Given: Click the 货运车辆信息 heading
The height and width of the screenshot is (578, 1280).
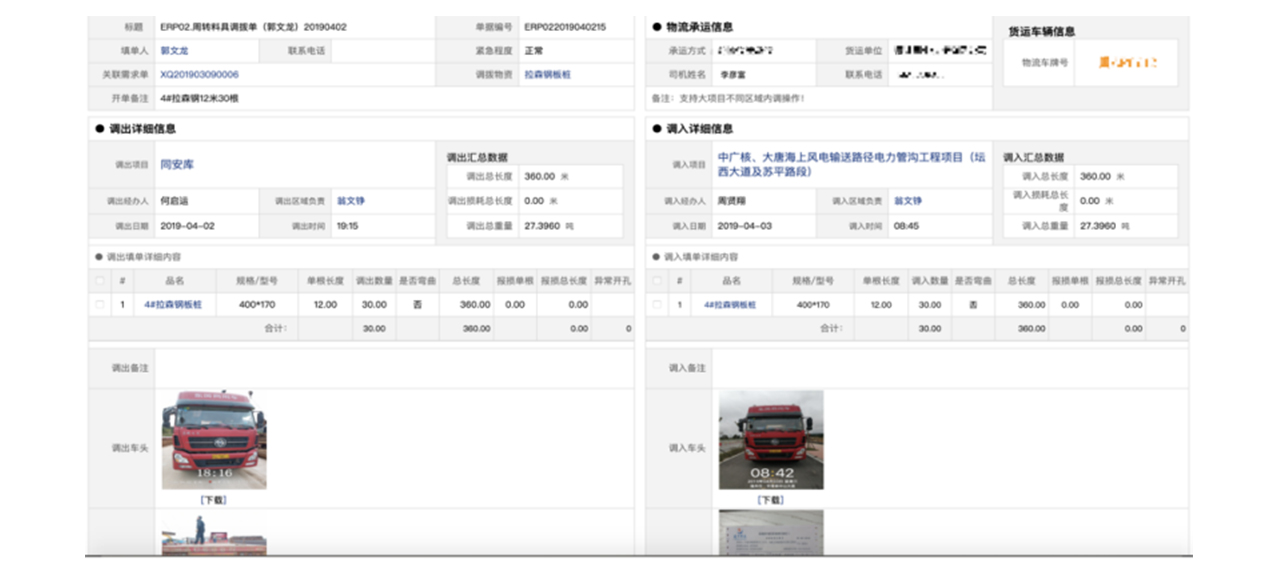Looking at the screenshot, I should point(1042,31).
